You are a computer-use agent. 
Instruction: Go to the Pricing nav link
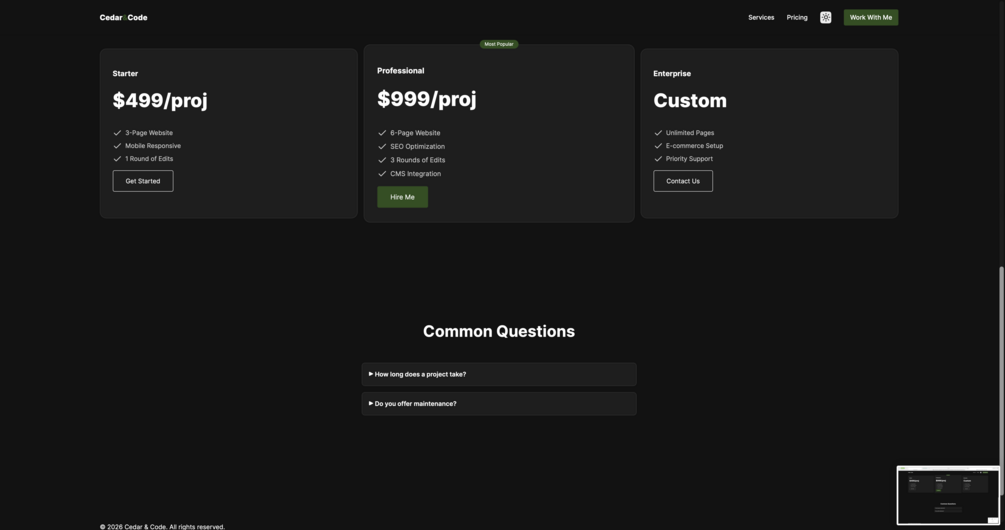pyautogui.click(x=797, y=17)
